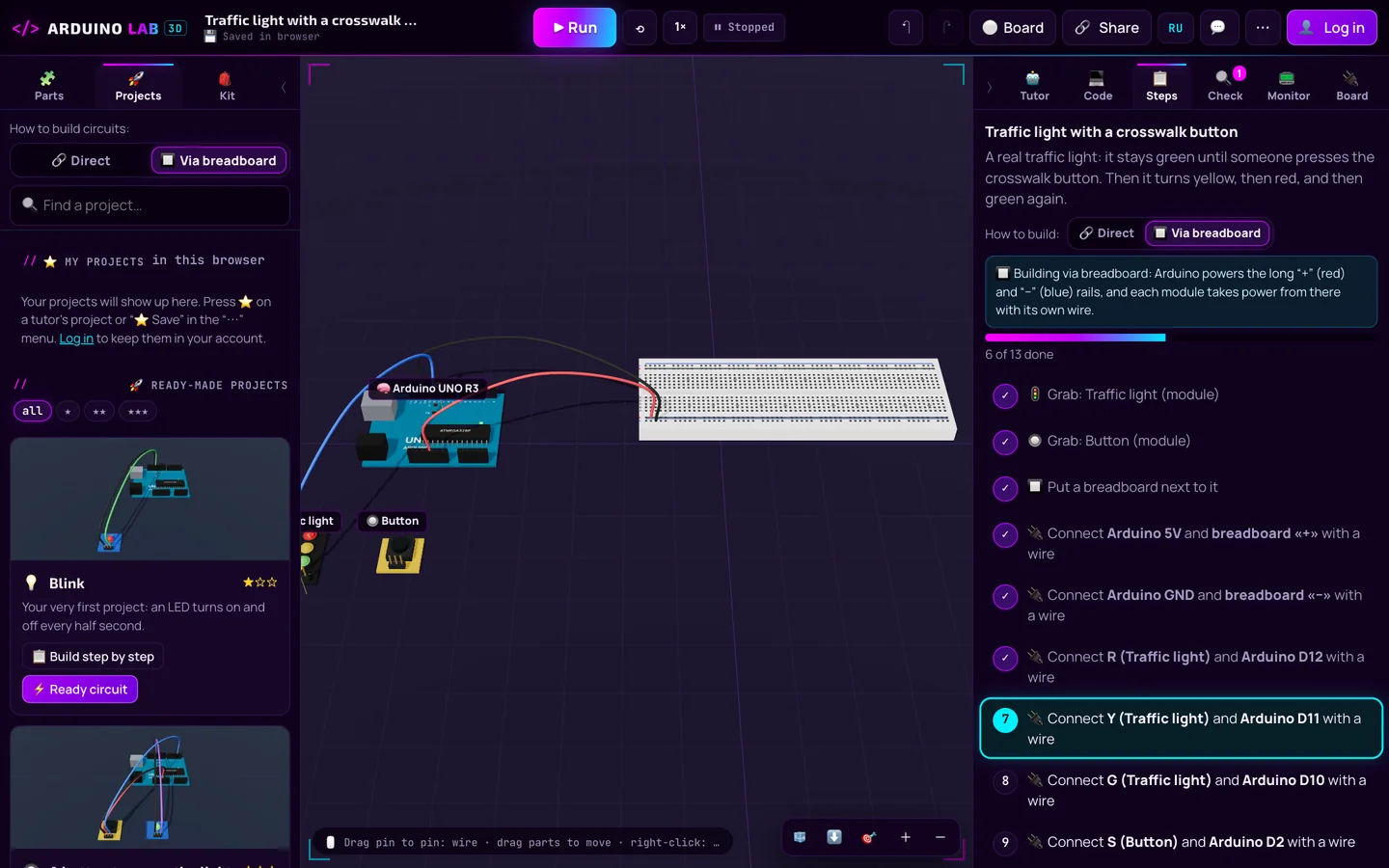Click the download arrow icon in canvas toolbar
The height and width of the screenshot is (868, 1389).
pos(834,837)
